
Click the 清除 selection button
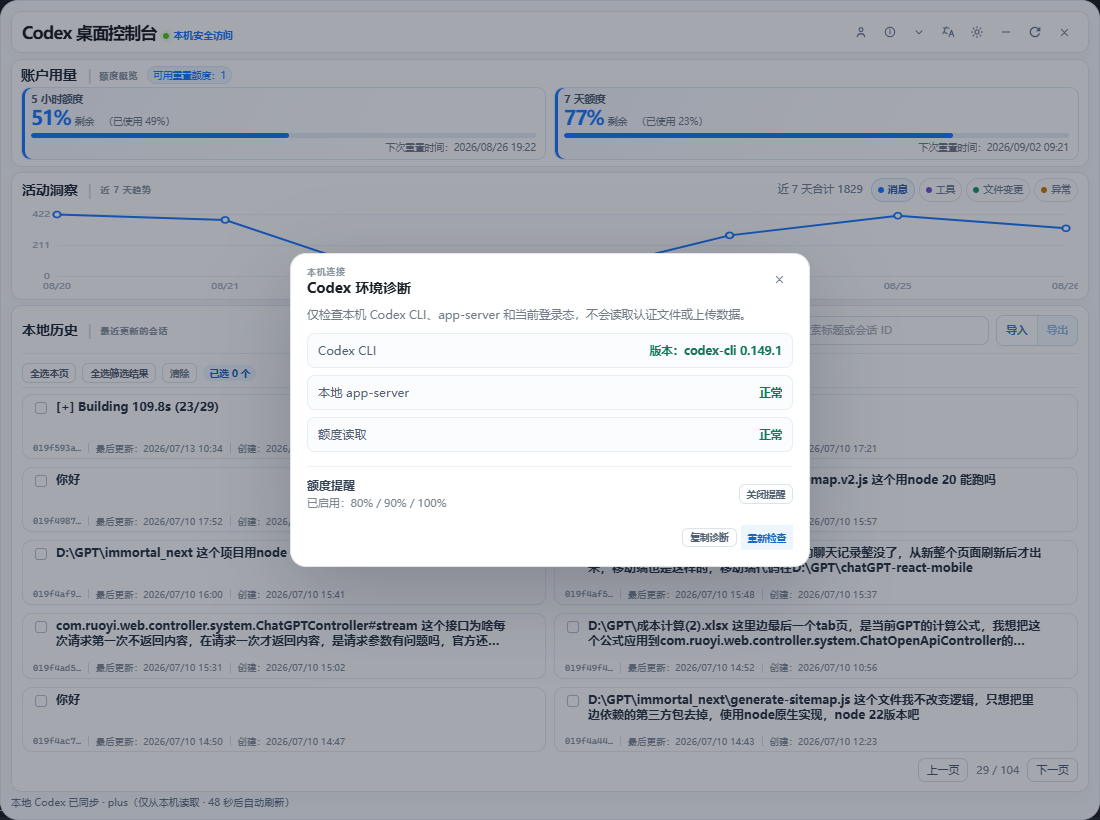click(180, 373)
